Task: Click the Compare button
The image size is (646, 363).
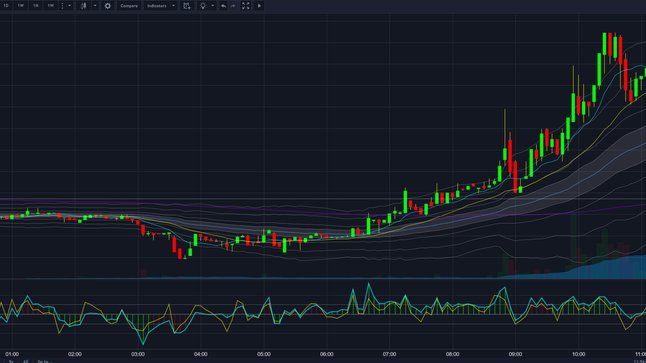Action: 129,6
